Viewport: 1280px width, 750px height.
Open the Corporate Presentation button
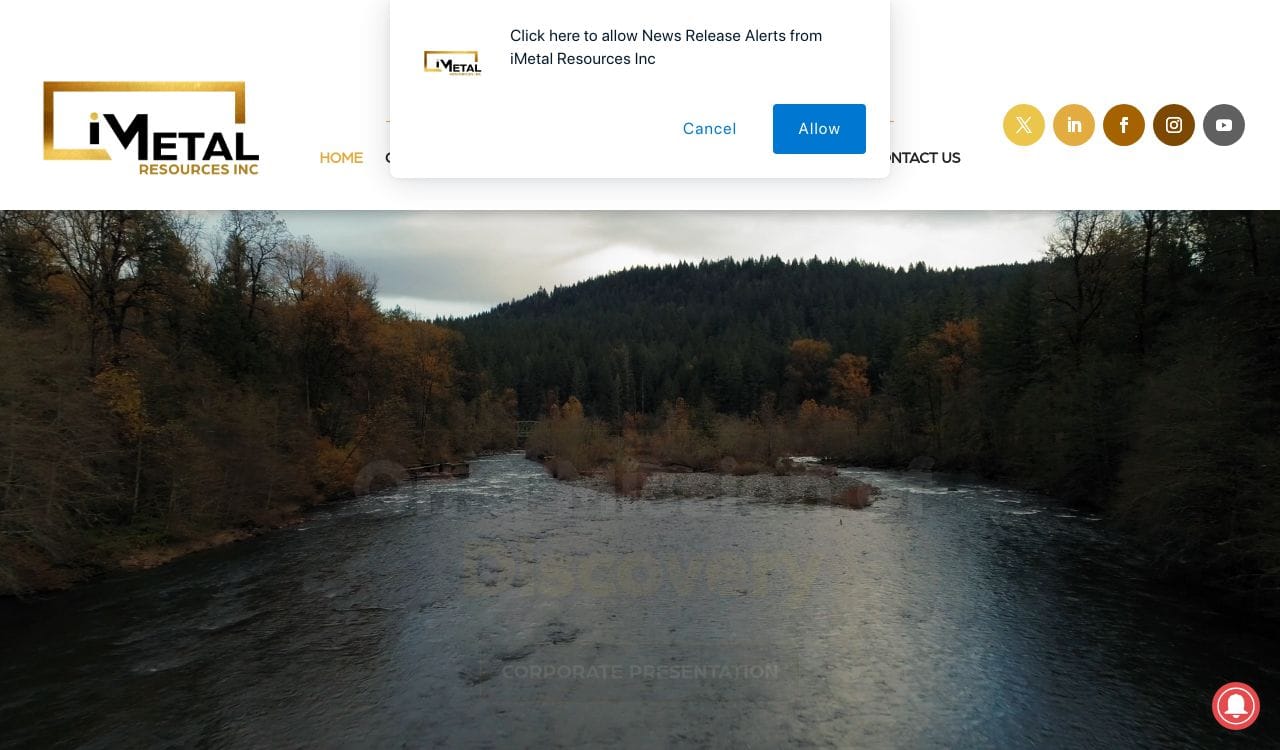coord(640,672)
